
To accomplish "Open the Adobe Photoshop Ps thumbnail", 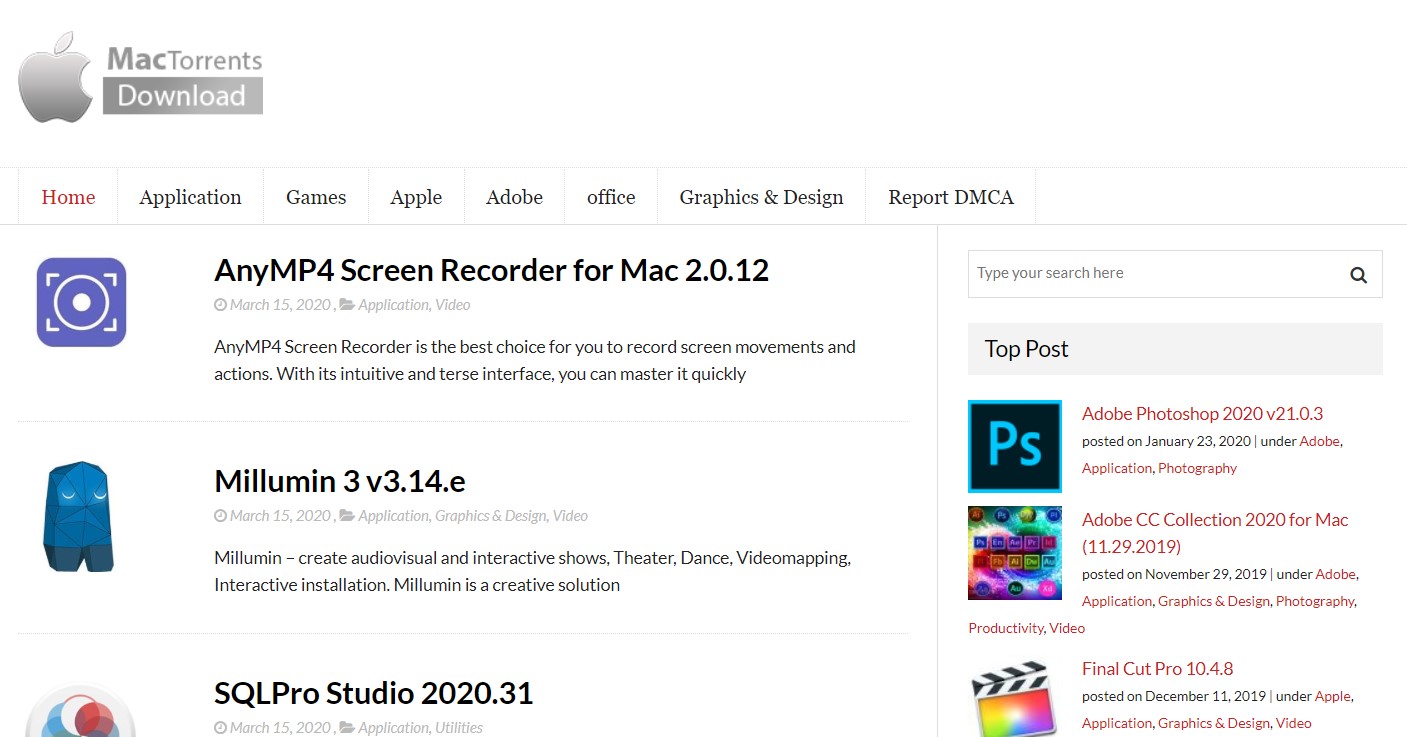I will tap(1015, 446).
